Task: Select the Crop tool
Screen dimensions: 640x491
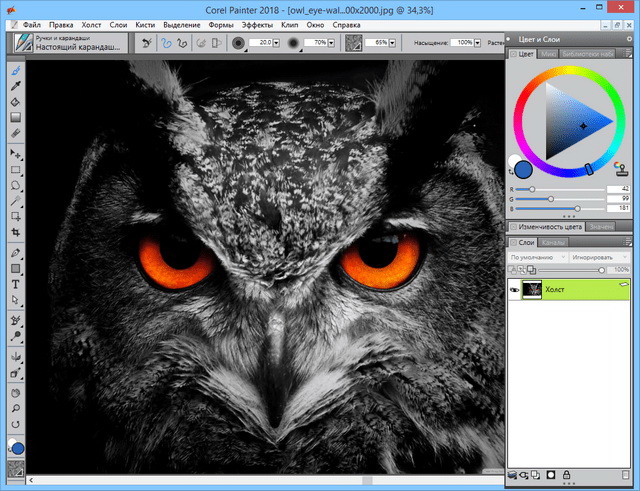Action: pos(16,231)
